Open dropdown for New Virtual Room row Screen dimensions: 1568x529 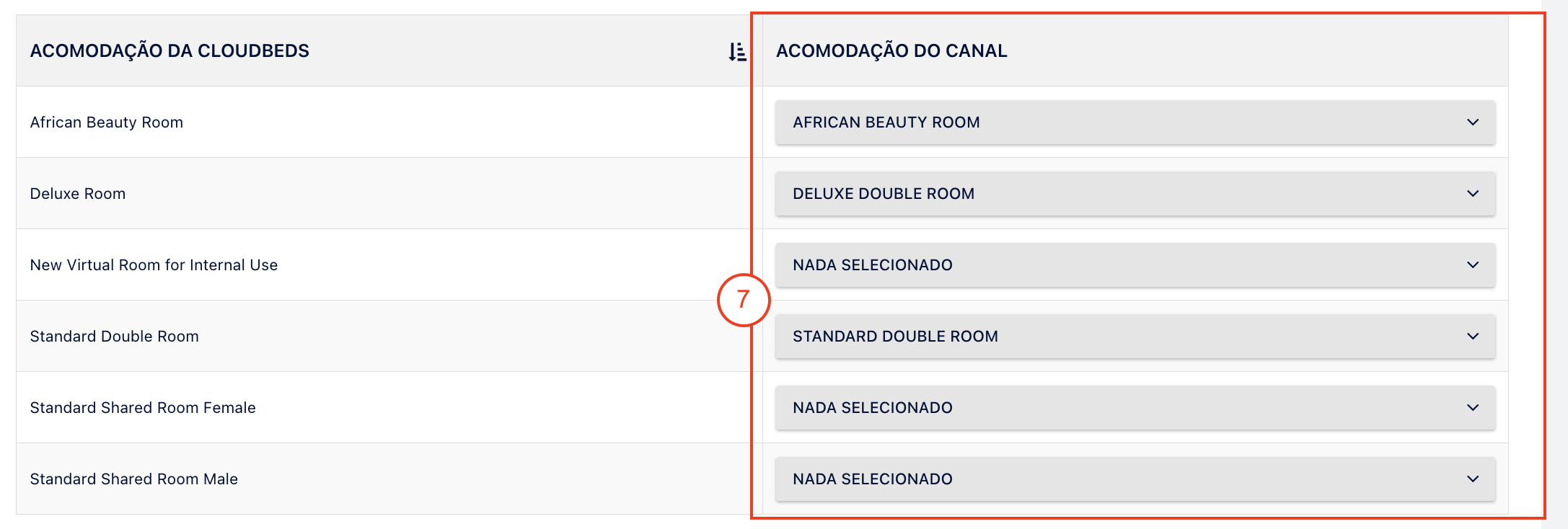[x=1135, y=265]
